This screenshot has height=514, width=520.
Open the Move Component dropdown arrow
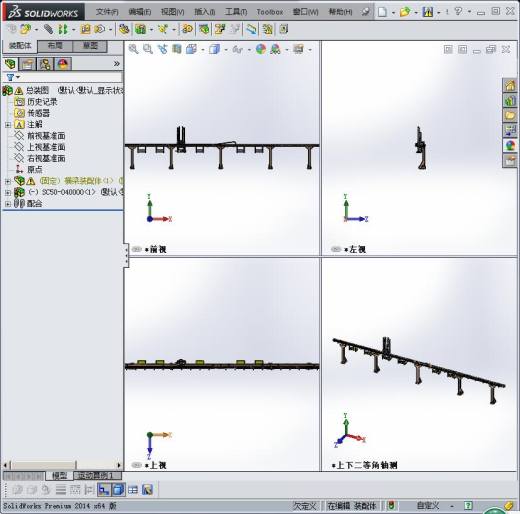(110, 30)
